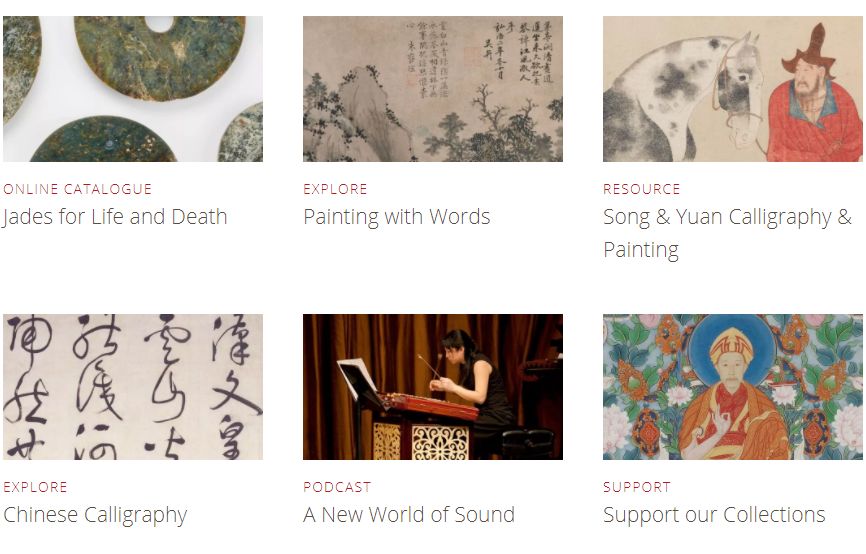Go to Song & Yuan Calligraphy & Painting

[x=727, y=233]
